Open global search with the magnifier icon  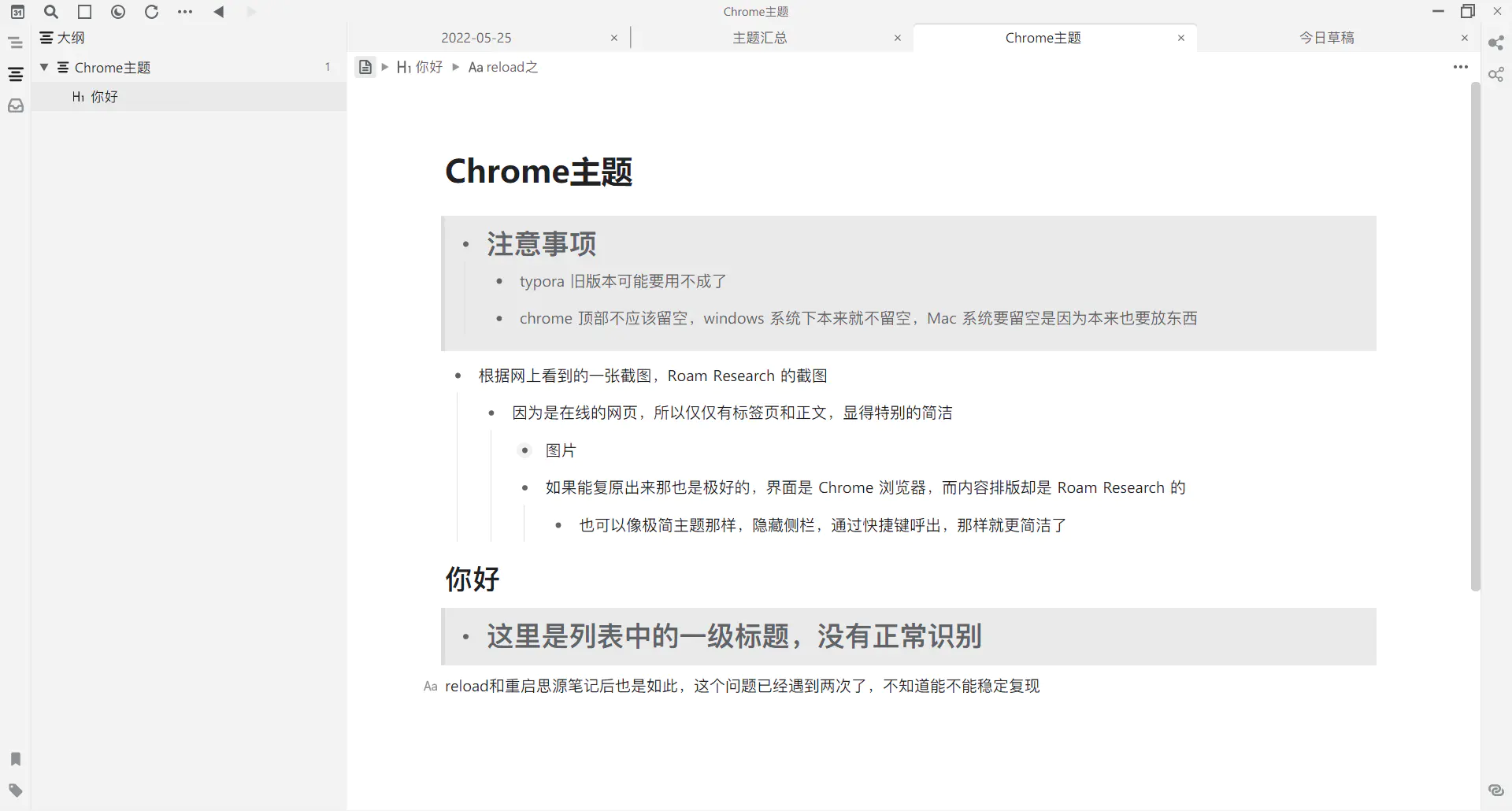[51, 12]
